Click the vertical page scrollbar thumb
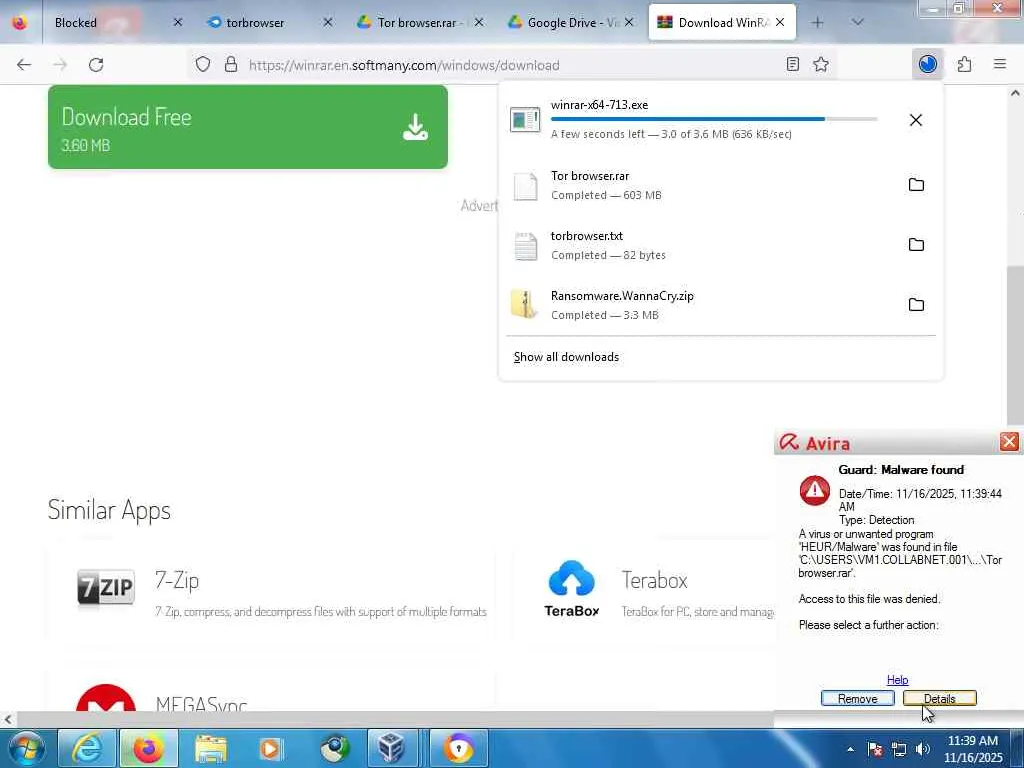The height and width of the screenshot is (768, 1024). click(1014, 346)
